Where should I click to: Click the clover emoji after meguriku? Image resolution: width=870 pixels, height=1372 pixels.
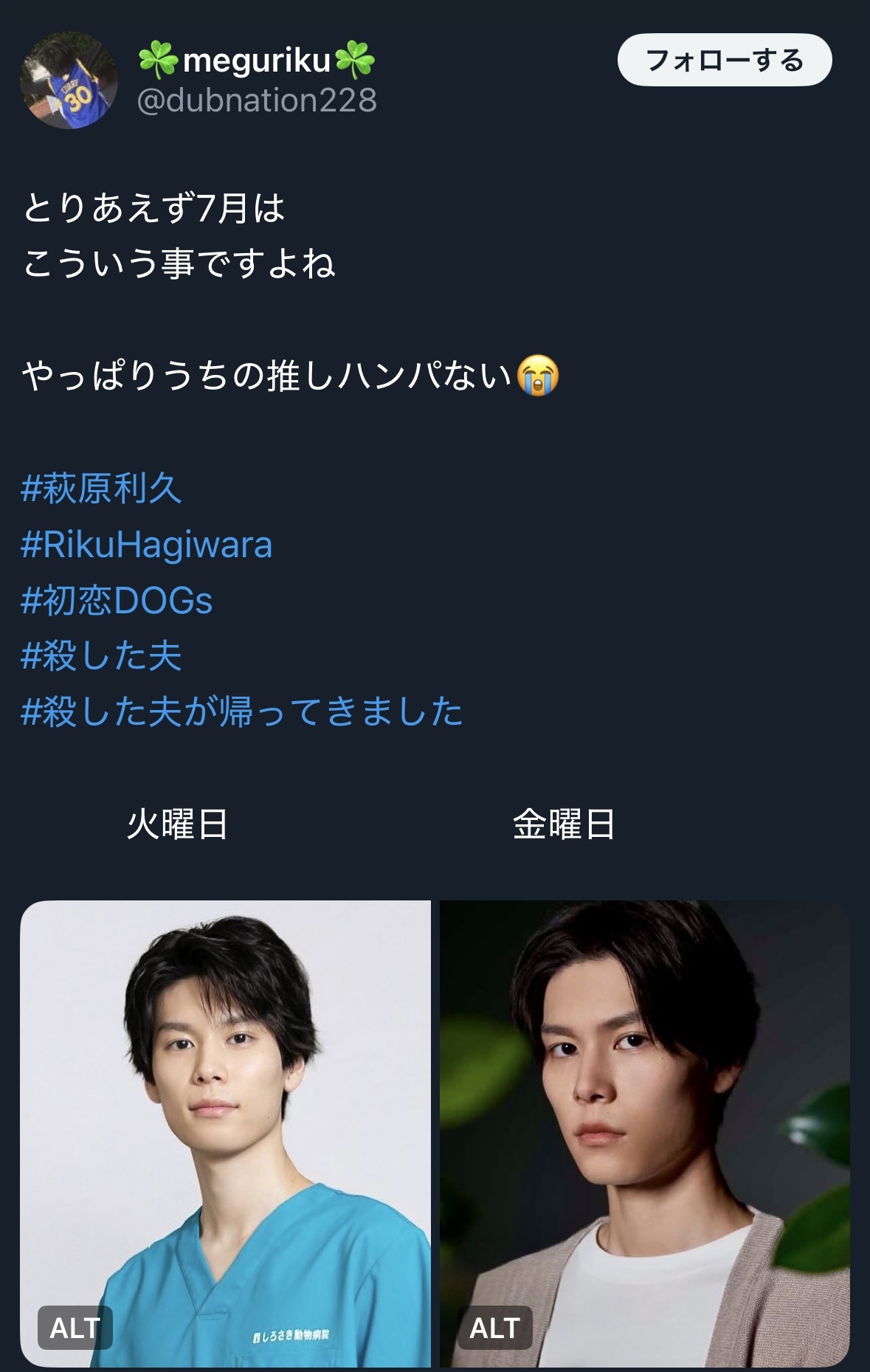pos(356,60)
